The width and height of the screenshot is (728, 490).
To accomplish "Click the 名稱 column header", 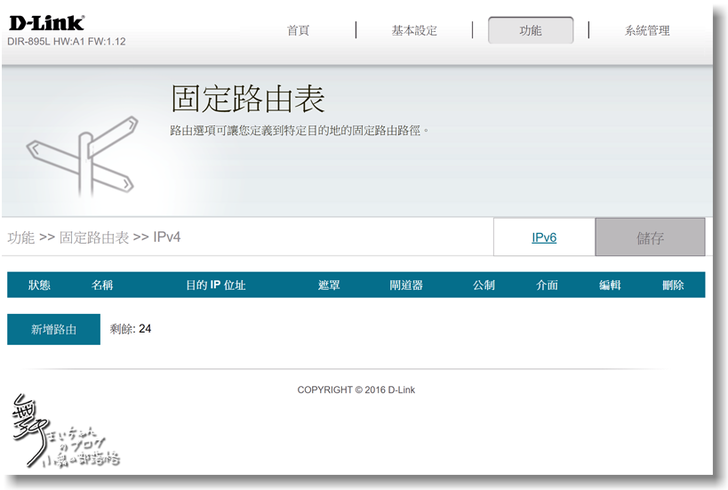I will point(102,285).
